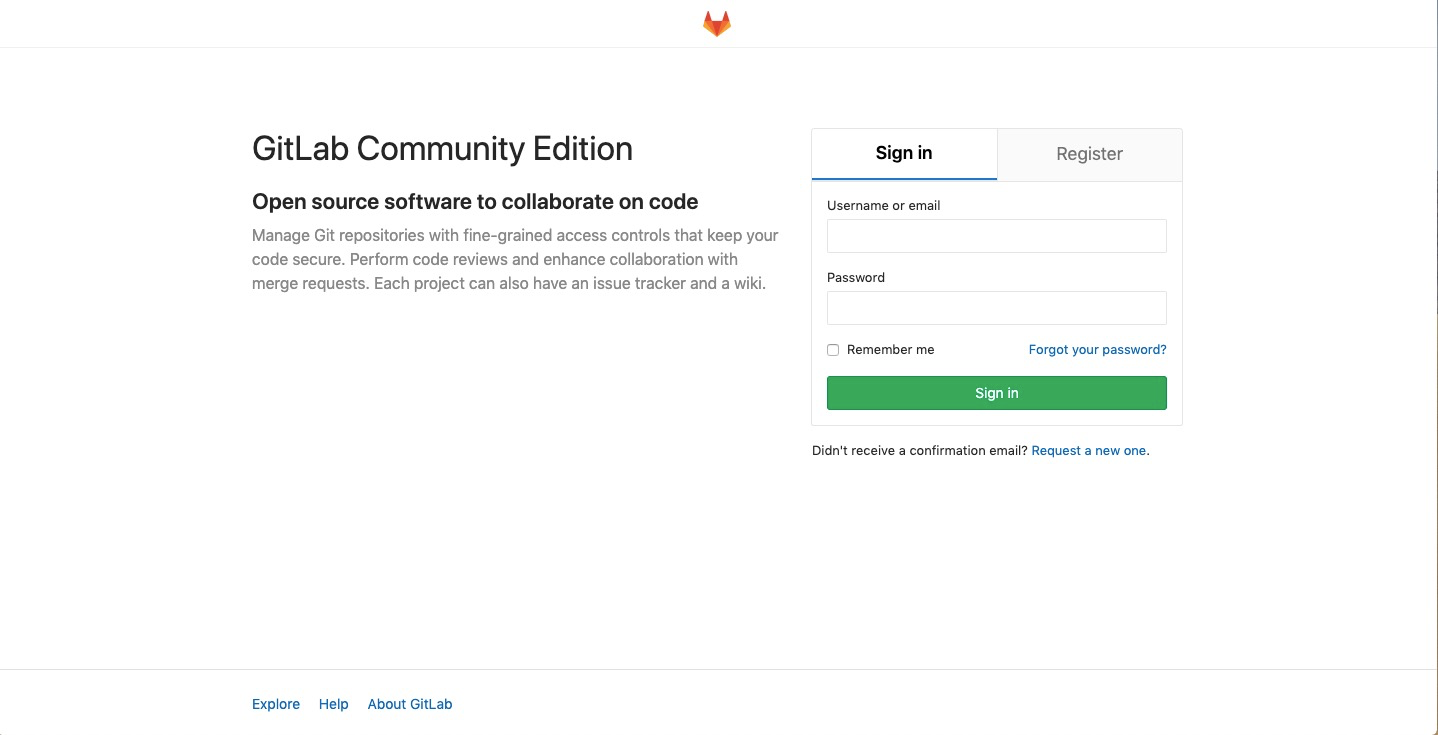Select the GitLab Community Edition heading
1438x735 pixels.
pyautogui.click(x=442, y=148)
